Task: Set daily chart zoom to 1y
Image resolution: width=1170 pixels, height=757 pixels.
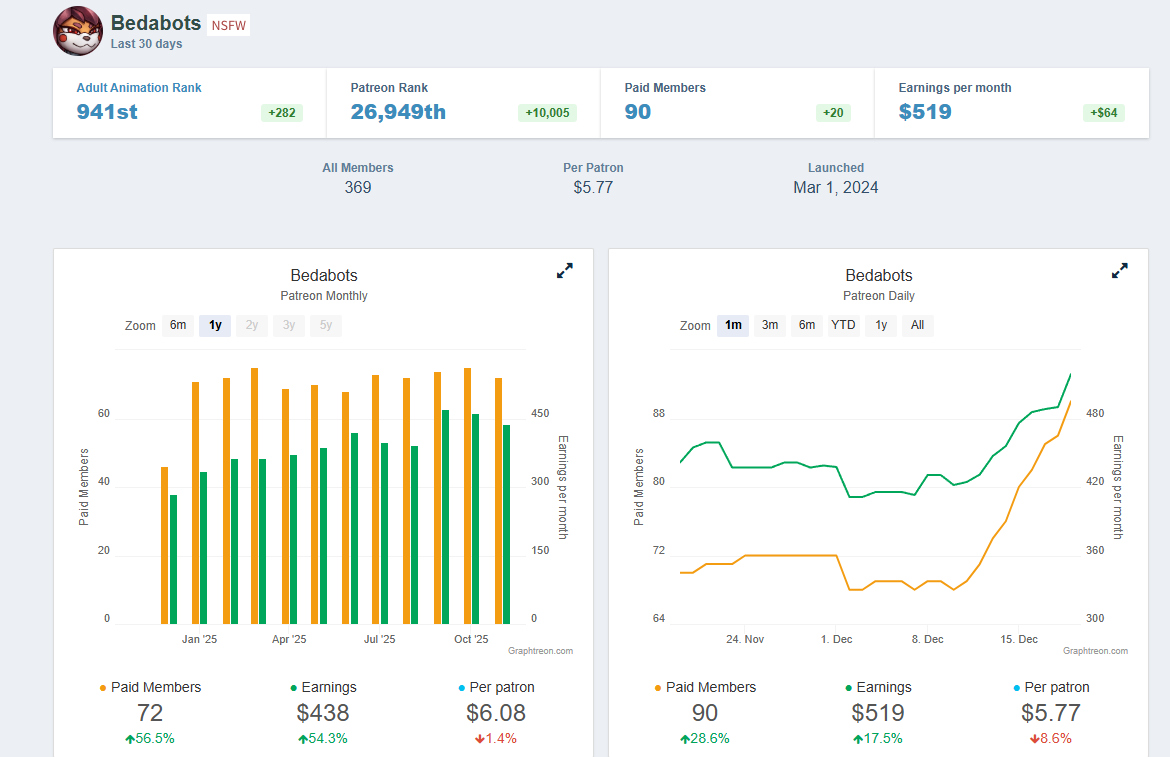Action: 881,325
